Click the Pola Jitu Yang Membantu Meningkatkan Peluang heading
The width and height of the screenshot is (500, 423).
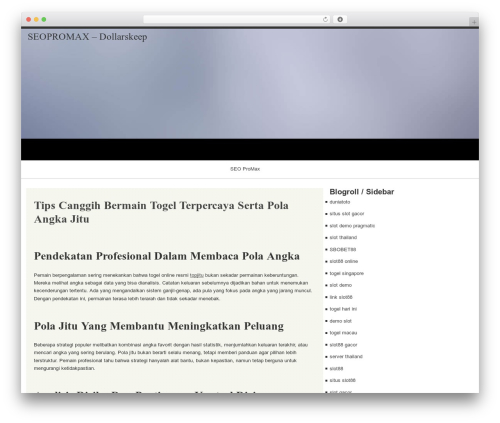[x=159, y=326]
